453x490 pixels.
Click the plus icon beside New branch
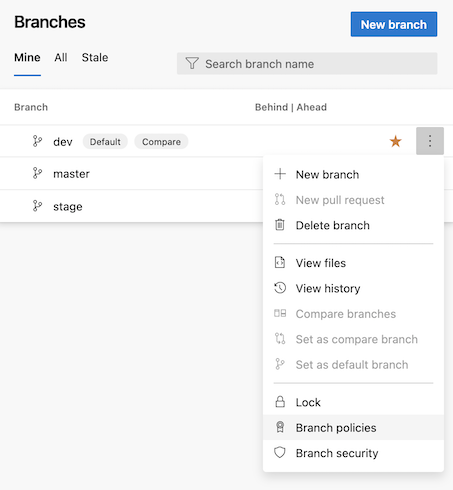280,174
